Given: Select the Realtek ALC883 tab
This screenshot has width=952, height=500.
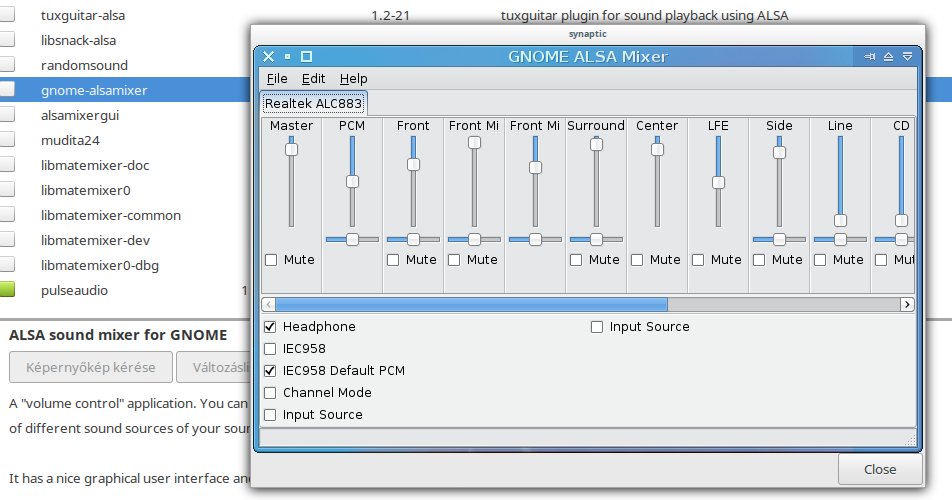Looking at the screenshot, I should click(x=313, y=104).
